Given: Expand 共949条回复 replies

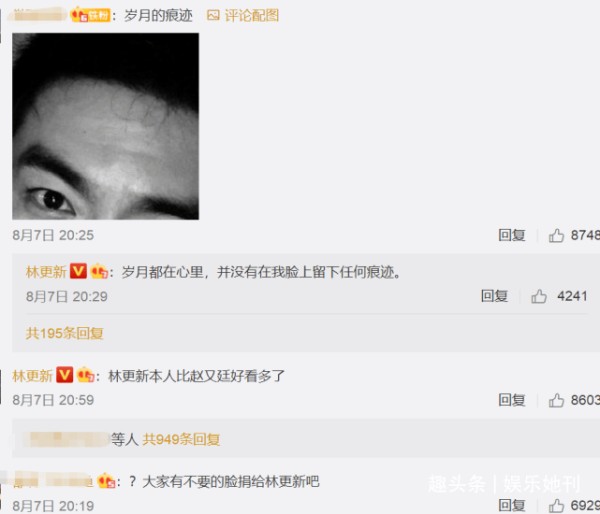Looking at the screenshot, I should point(181,439).
